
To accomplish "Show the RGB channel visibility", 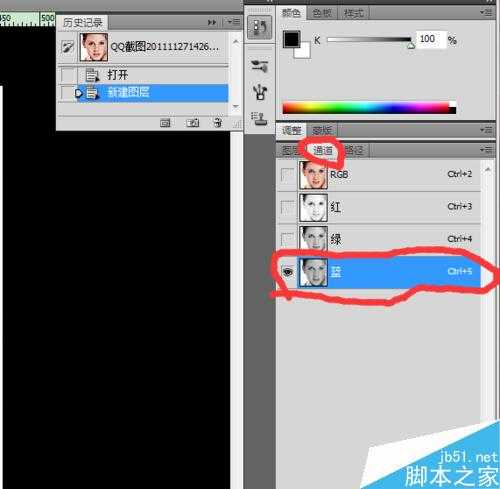I will (x=288, y=175).
